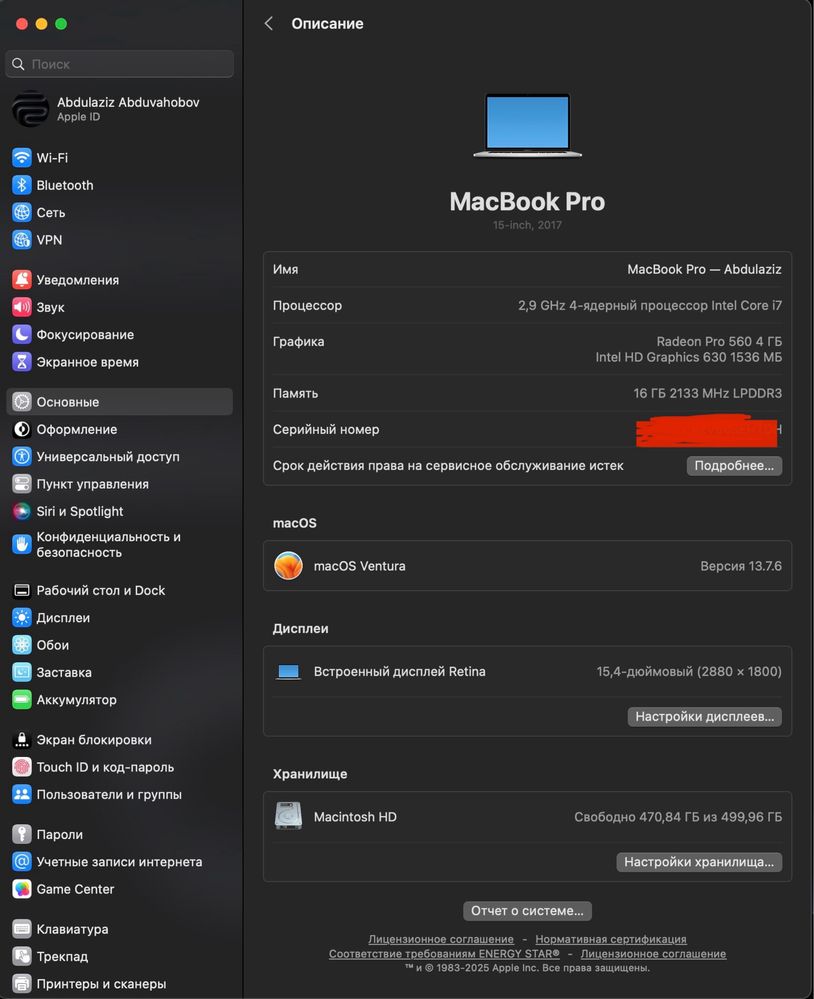Open Abdulaziz Abduvahobov Apple ID profile
Screen dimensions: 814x999
coord(120,108)
